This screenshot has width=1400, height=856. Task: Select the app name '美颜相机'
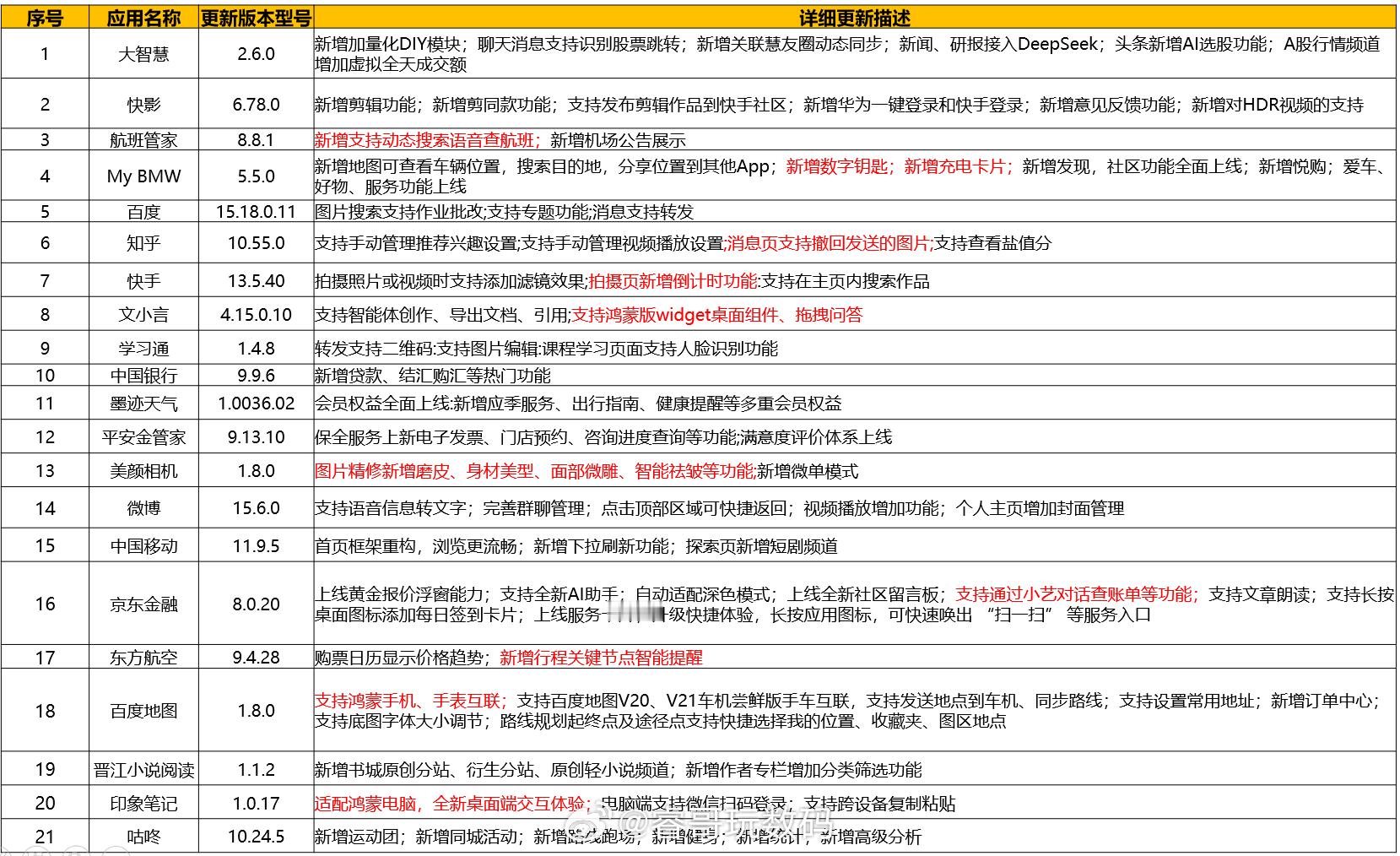[143, 471]
